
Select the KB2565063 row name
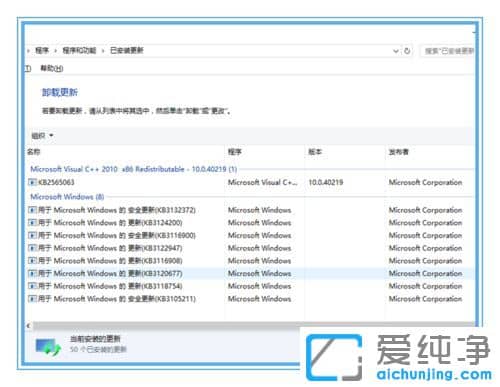point(56,182)
